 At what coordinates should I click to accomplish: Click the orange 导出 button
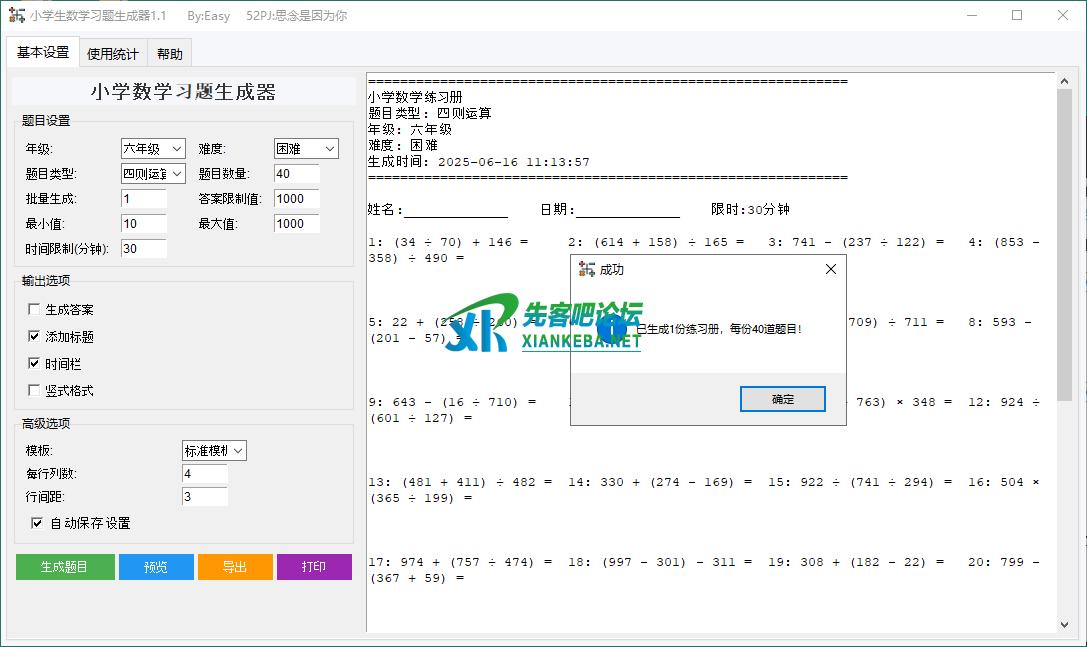[235, 567]
